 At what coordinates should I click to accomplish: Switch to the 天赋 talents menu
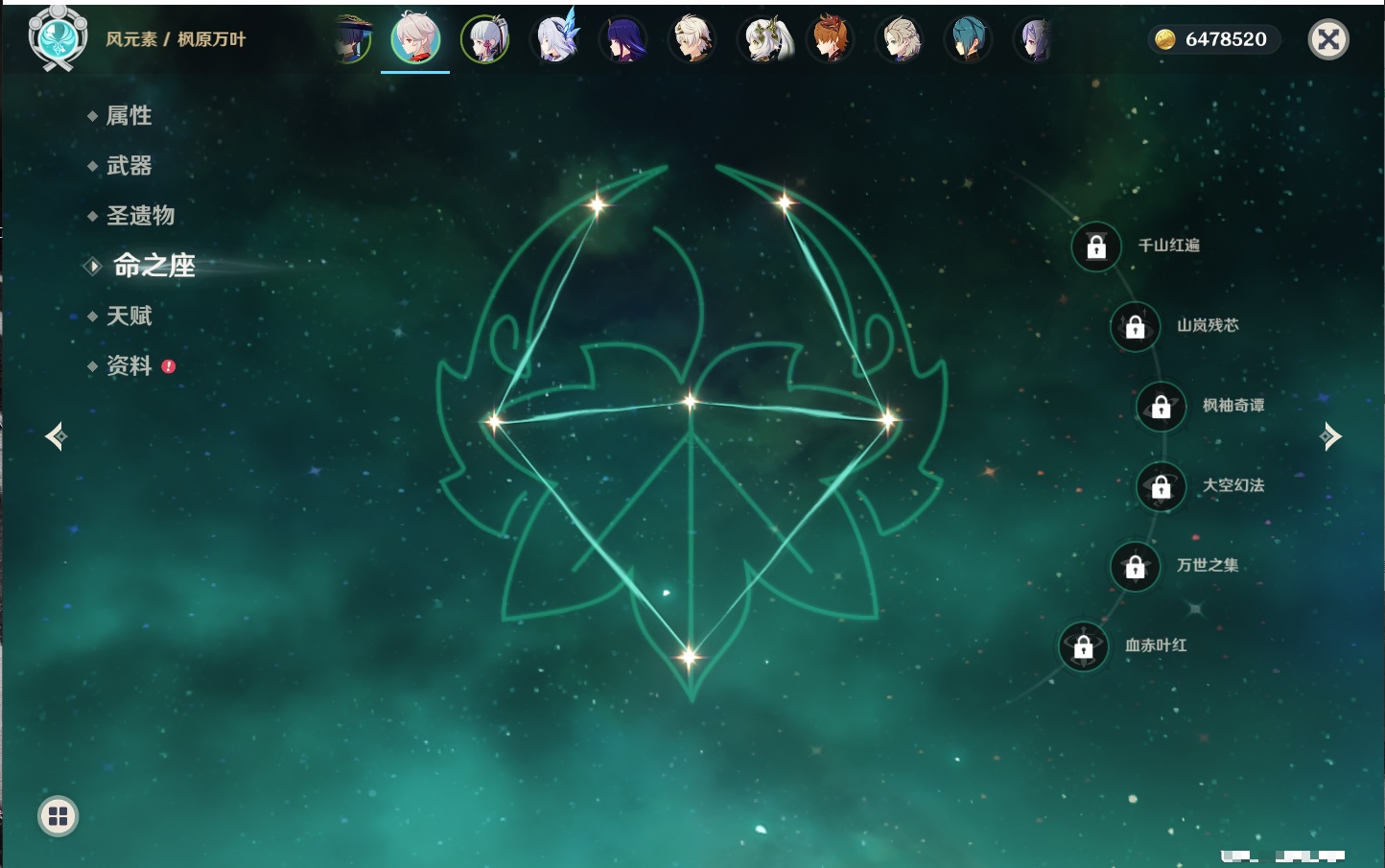pyautogui.click(x=129, y=316)
